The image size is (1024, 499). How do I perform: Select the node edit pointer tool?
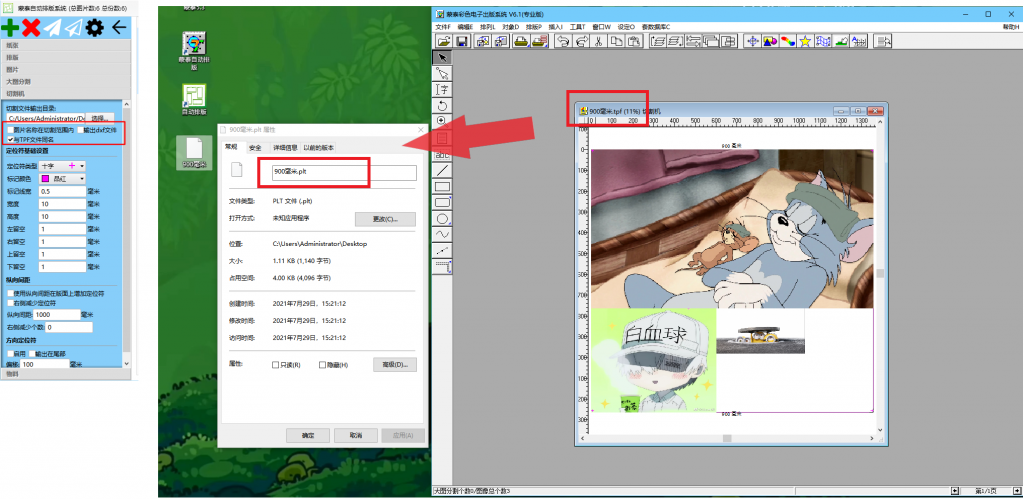click(443, 73)
